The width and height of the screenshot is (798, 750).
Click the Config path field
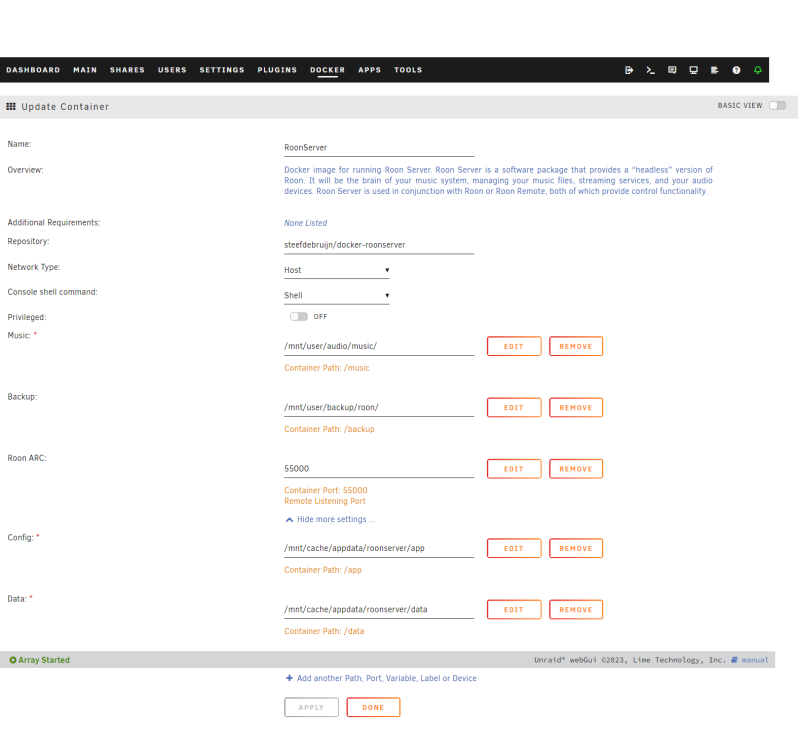379,548
